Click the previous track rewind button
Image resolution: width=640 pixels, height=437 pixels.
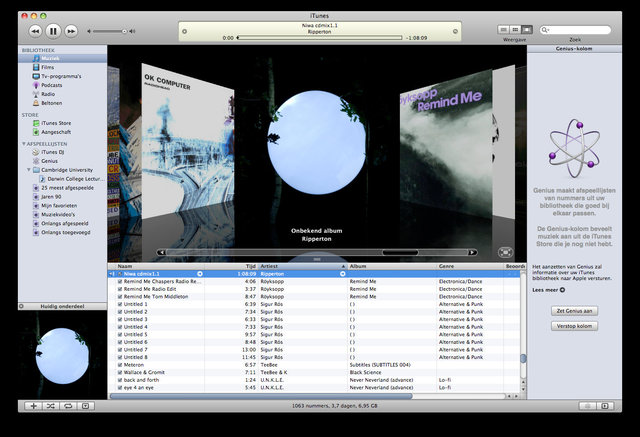click(x=36, y=31)
